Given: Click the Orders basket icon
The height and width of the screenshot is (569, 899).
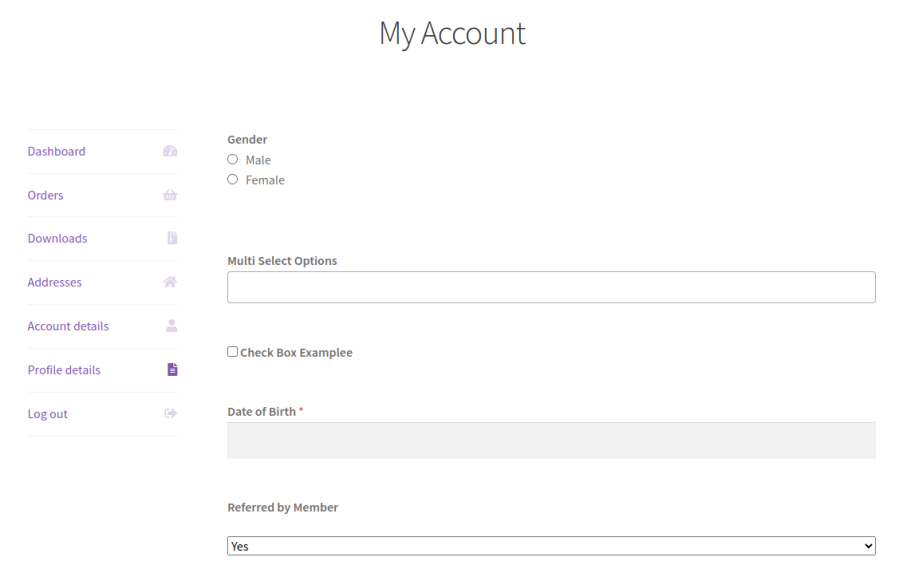Looking at the screenshot, I should (170, 196).
